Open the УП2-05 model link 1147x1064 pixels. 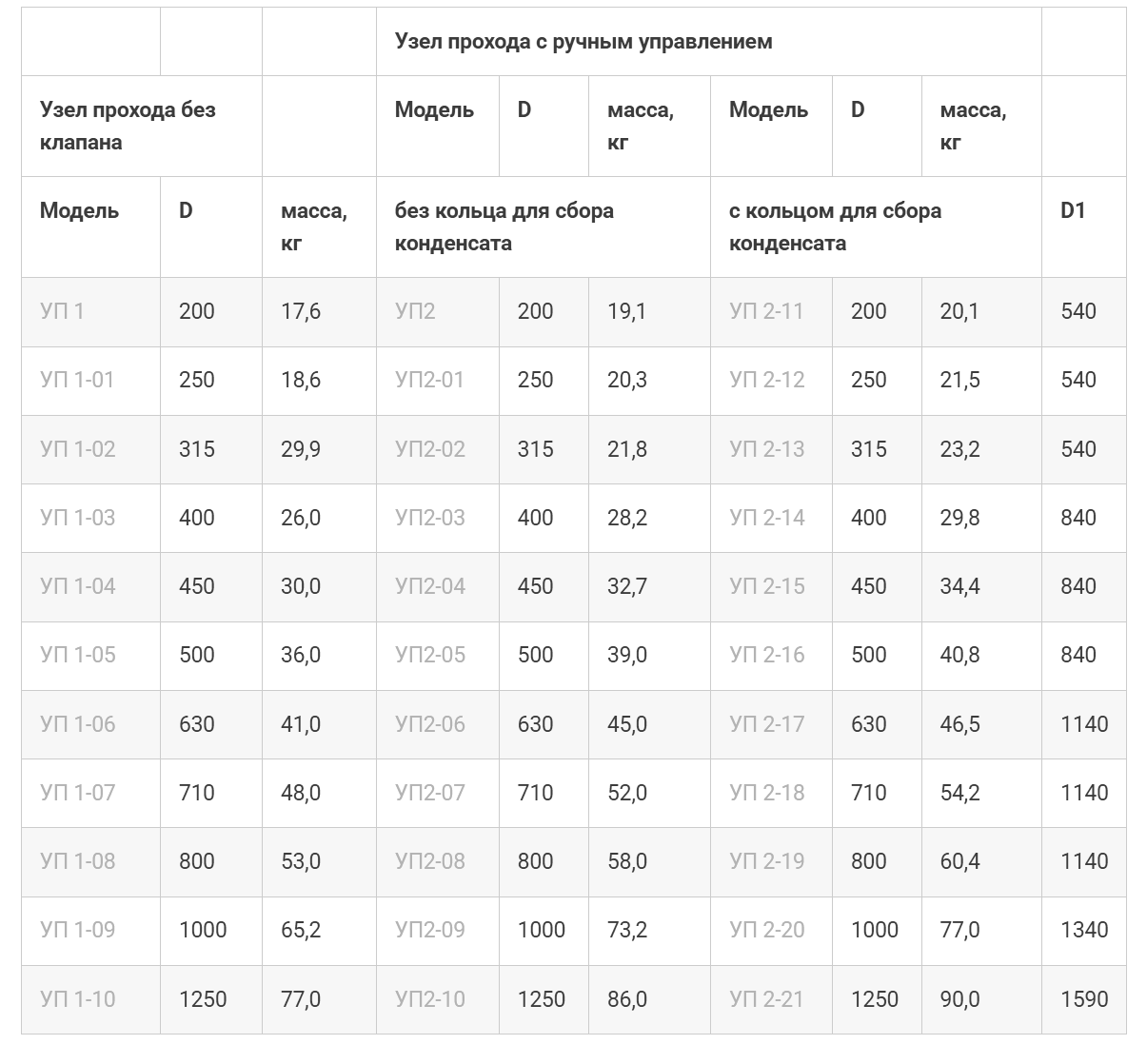(430, 655)
